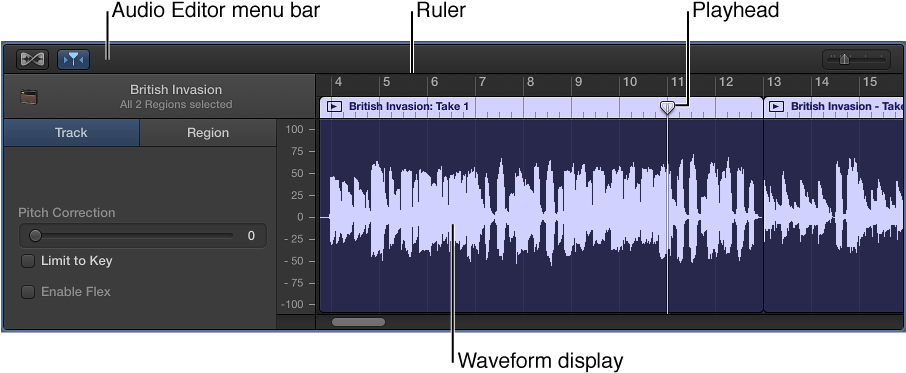This screenshot has height=373, width=906.
Task: Click bar 8 on the ruler
Action: [x=530, y=82]
